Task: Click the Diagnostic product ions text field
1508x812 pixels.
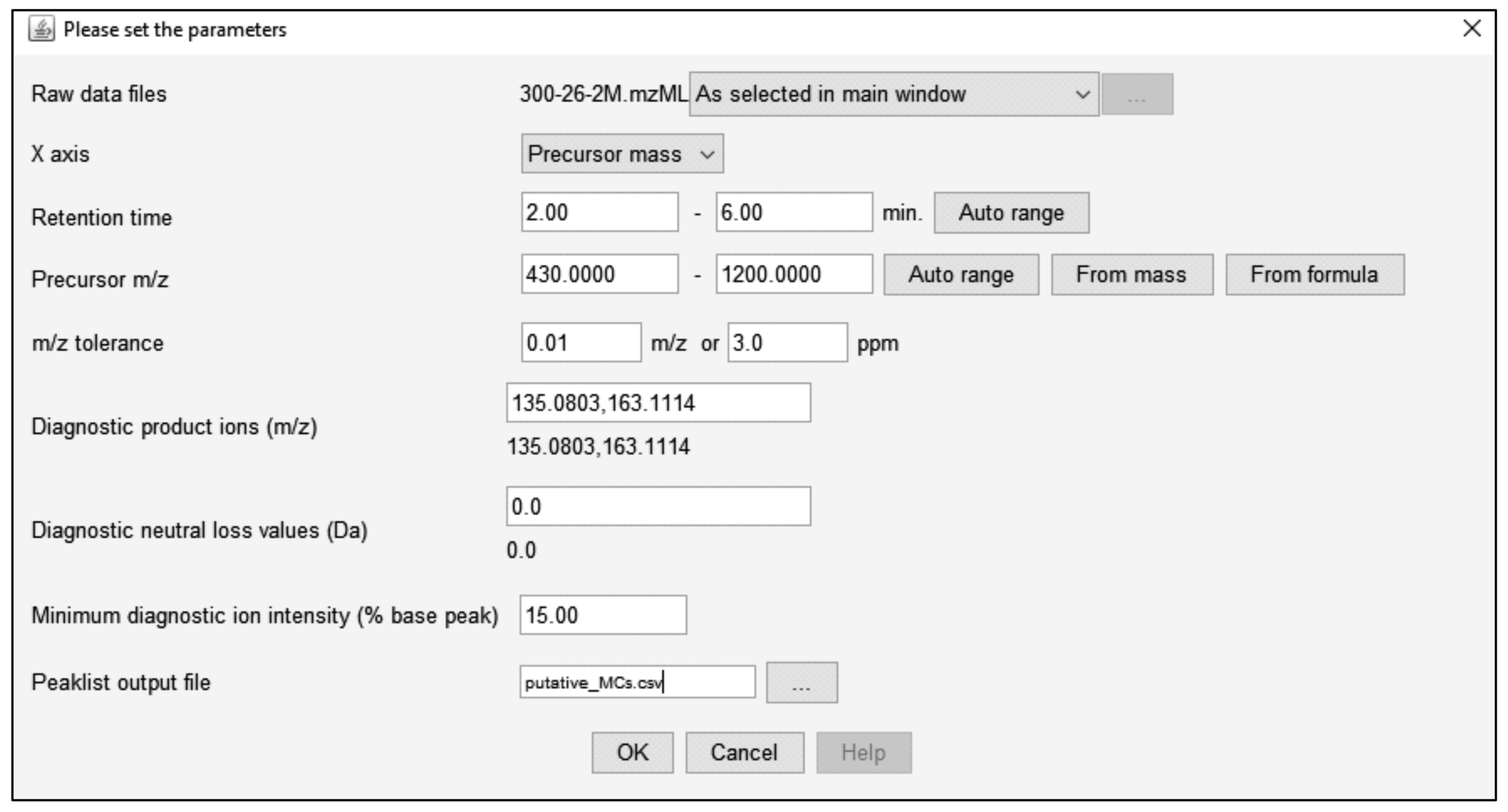Action: click(658, 403)
